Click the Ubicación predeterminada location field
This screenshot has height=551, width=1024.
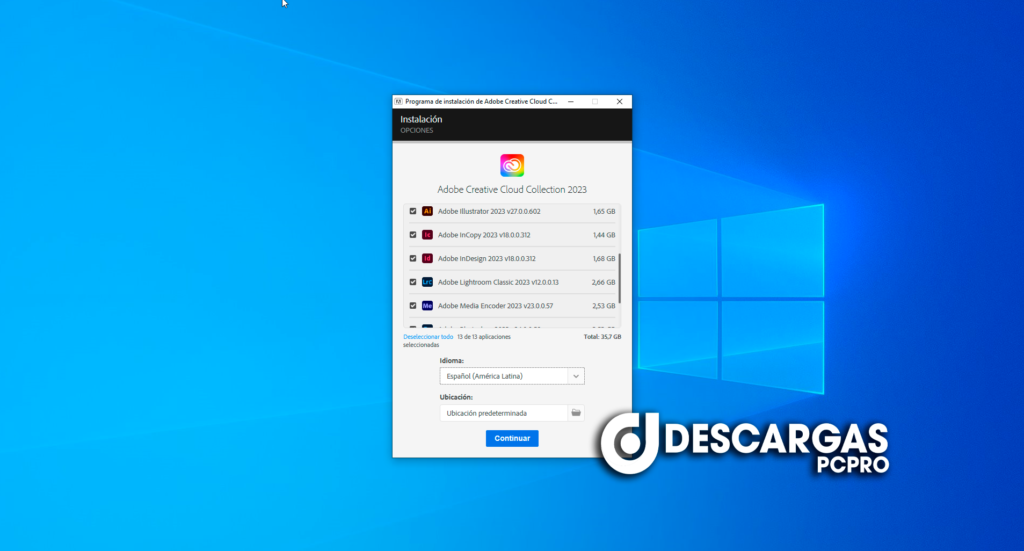(504, 413)
